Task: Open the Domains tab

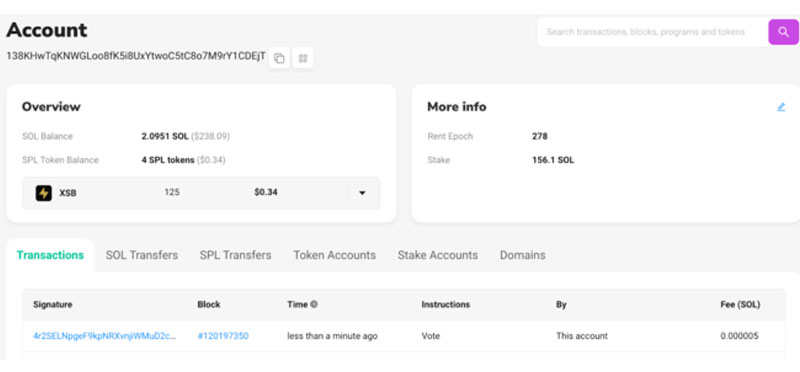Action: click(522, 255)
